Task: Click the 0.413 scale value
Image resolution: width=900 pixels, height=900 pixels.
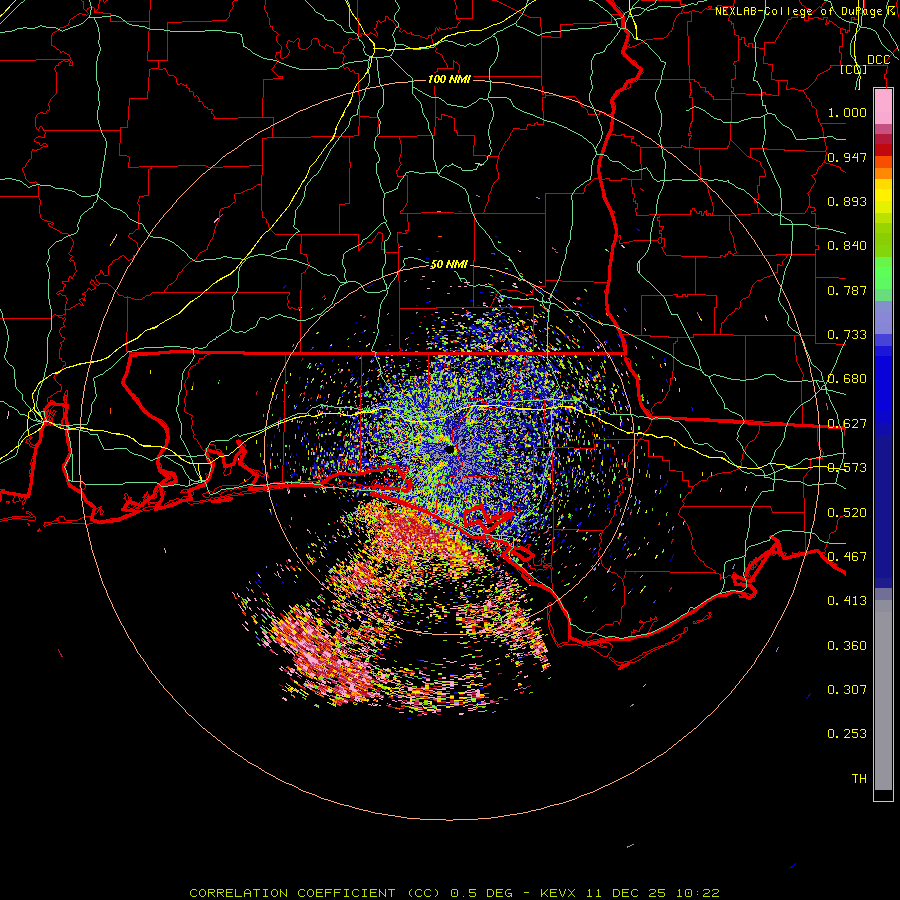Action: pos(847,601)
